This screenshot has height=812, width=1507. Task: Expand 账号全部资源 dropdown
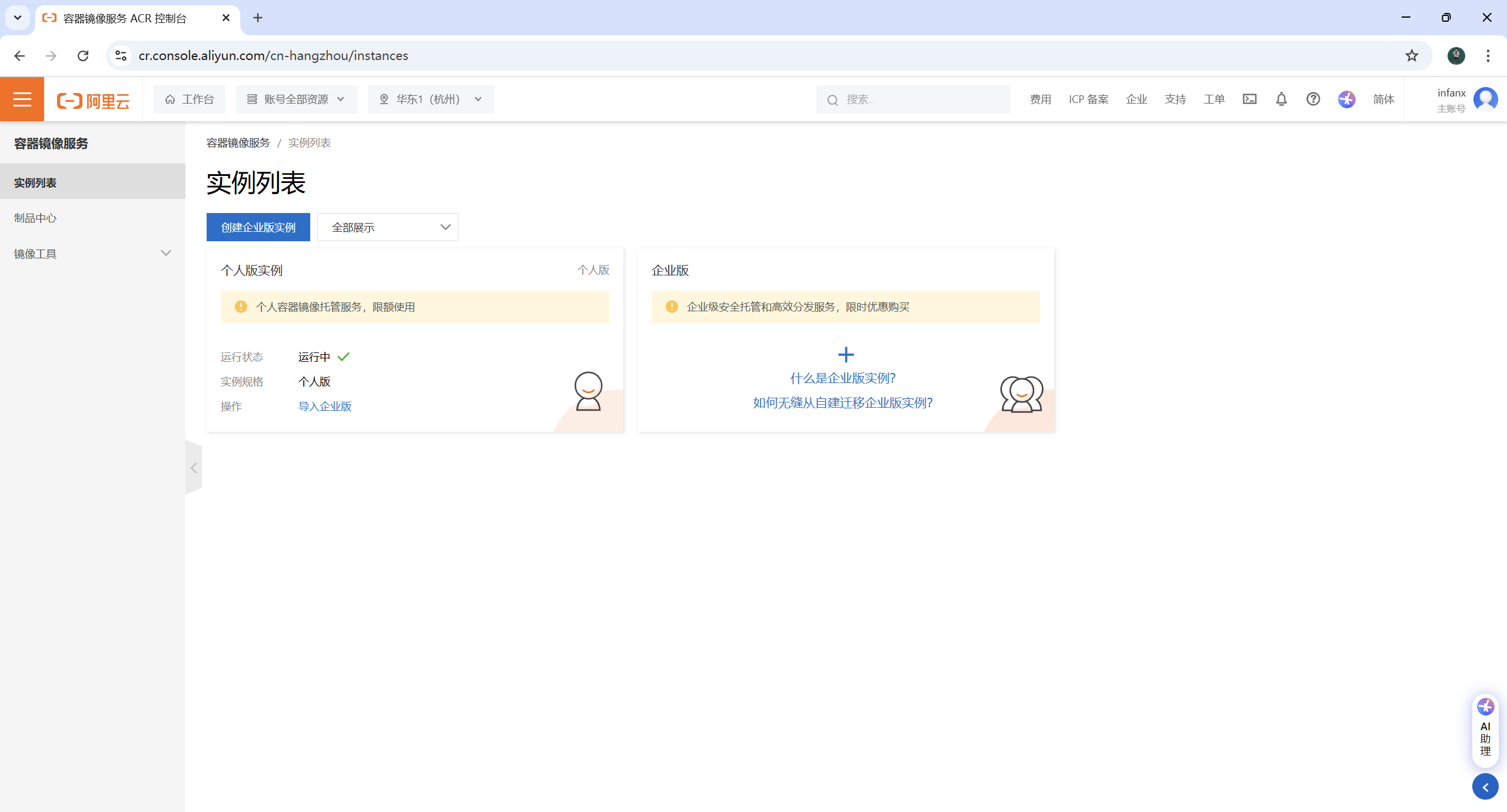tap(296, 99)
